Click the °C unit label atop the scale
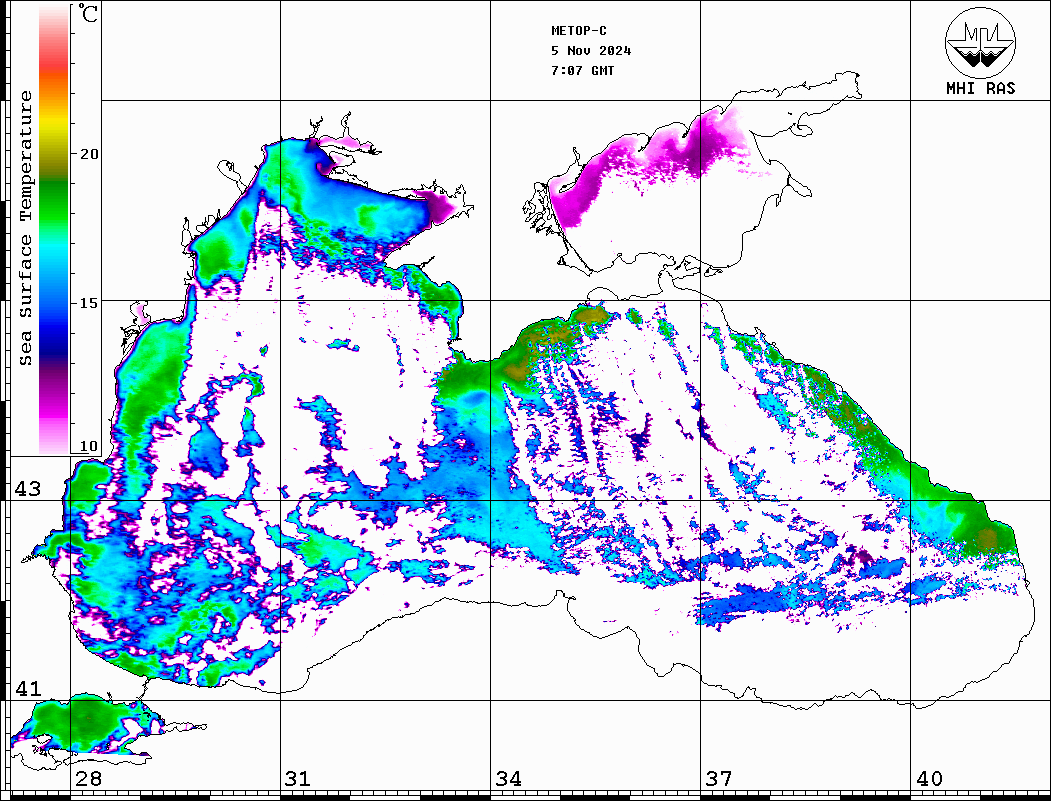Image resolution: width=1051 pixels, height=801 pixels. pos(88,13)
